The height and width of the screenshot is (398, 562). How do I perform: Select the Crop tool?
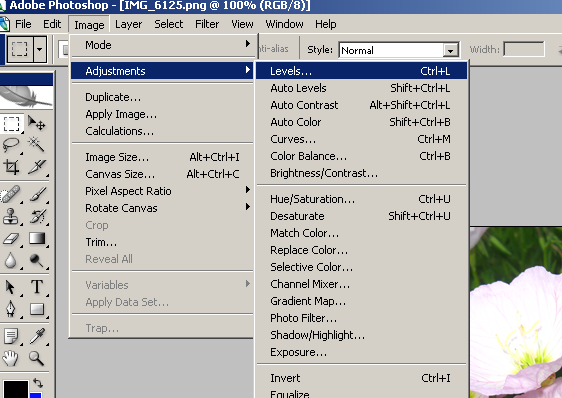click(x=11, y=167)
